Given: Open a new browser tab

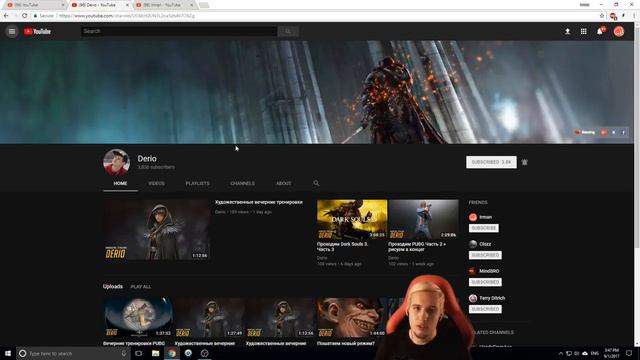Looking at the screenshot, I should click(204, 5).
